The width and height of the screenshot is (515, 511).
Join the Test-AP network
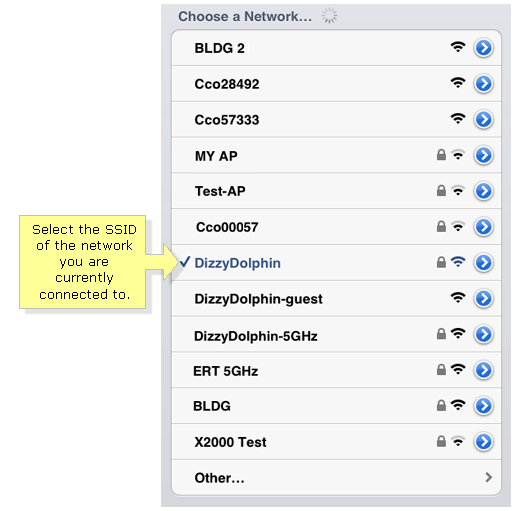coord(336,191)
